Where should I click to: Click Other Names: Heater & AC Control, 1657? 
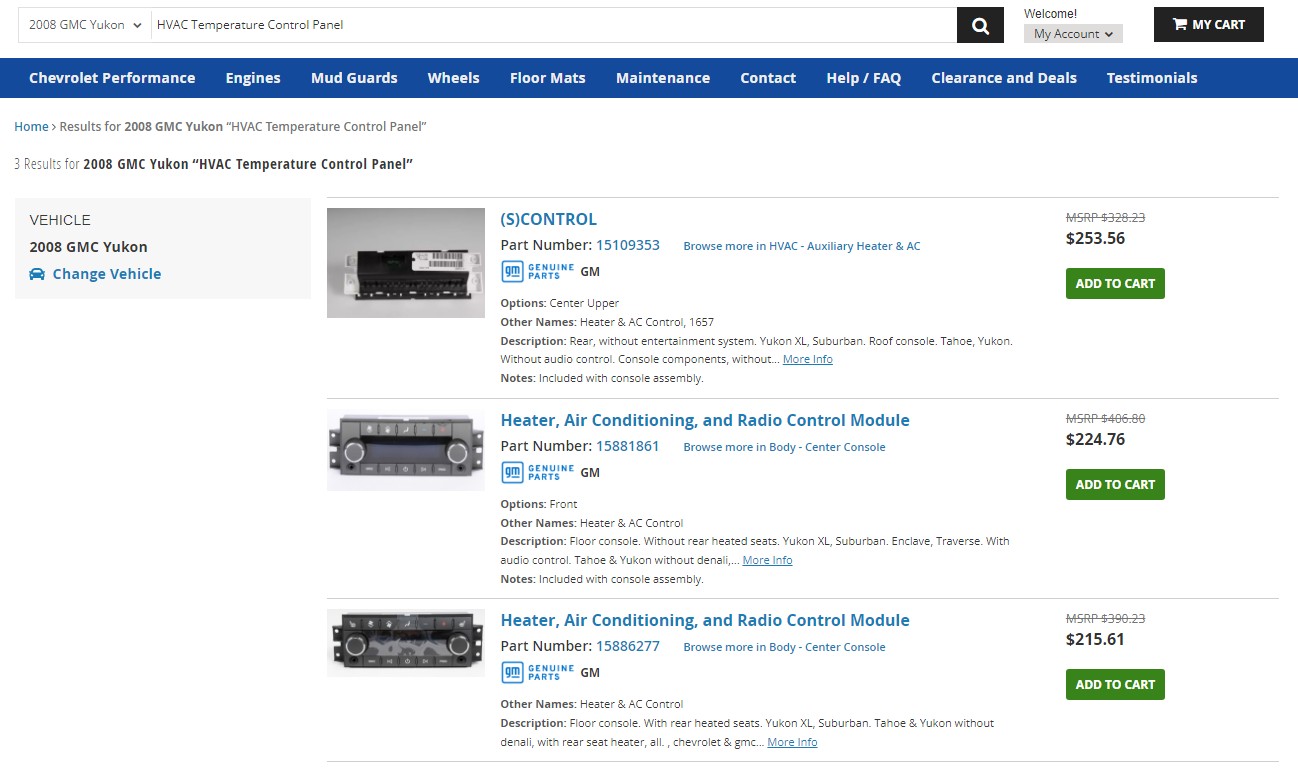pyautogui.click(x=607, y=322)
